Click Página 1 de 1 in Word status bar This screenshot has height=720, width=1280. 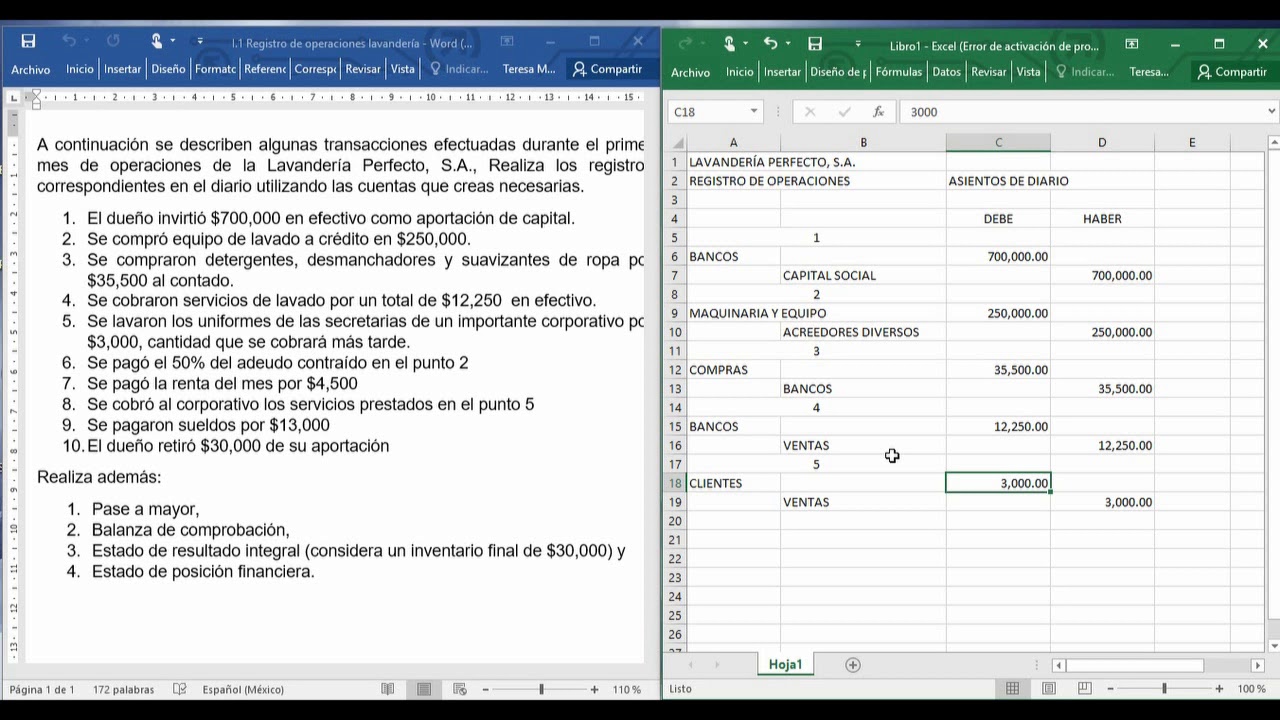coord(42,690)
